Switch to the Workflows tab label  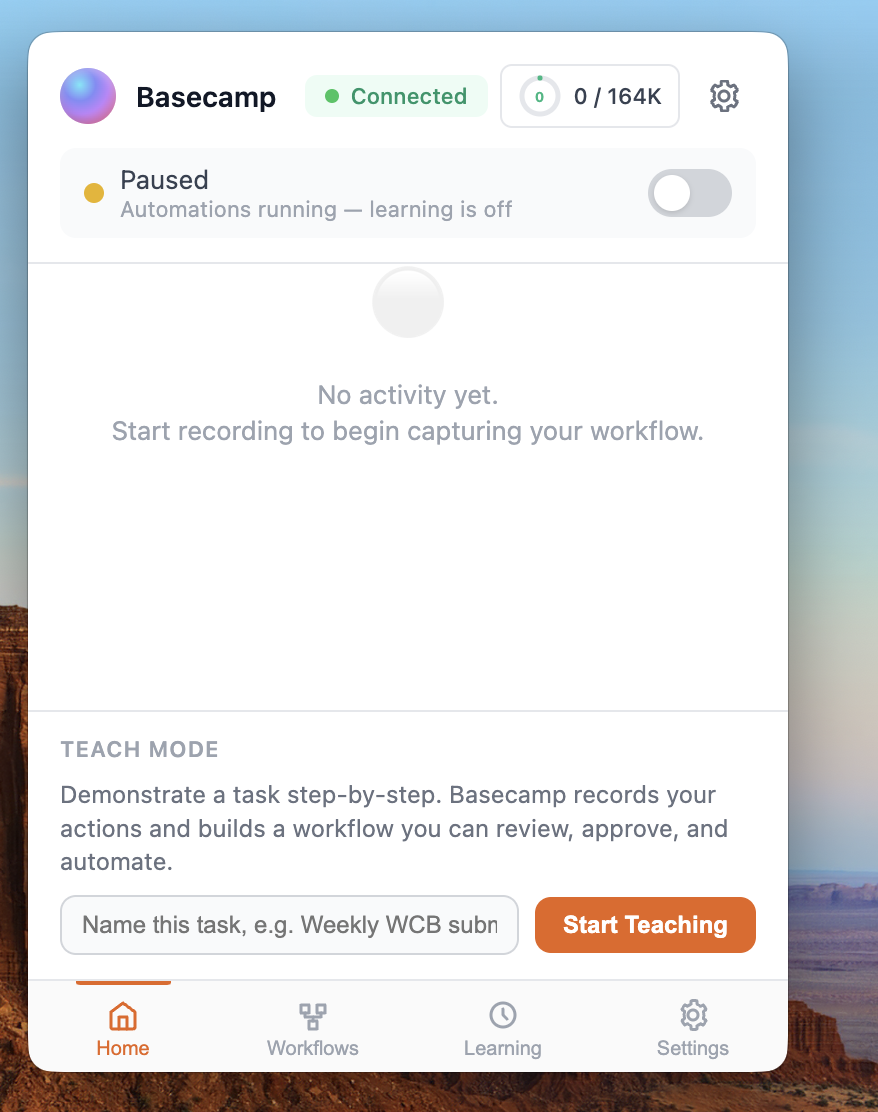[313, 1048]
